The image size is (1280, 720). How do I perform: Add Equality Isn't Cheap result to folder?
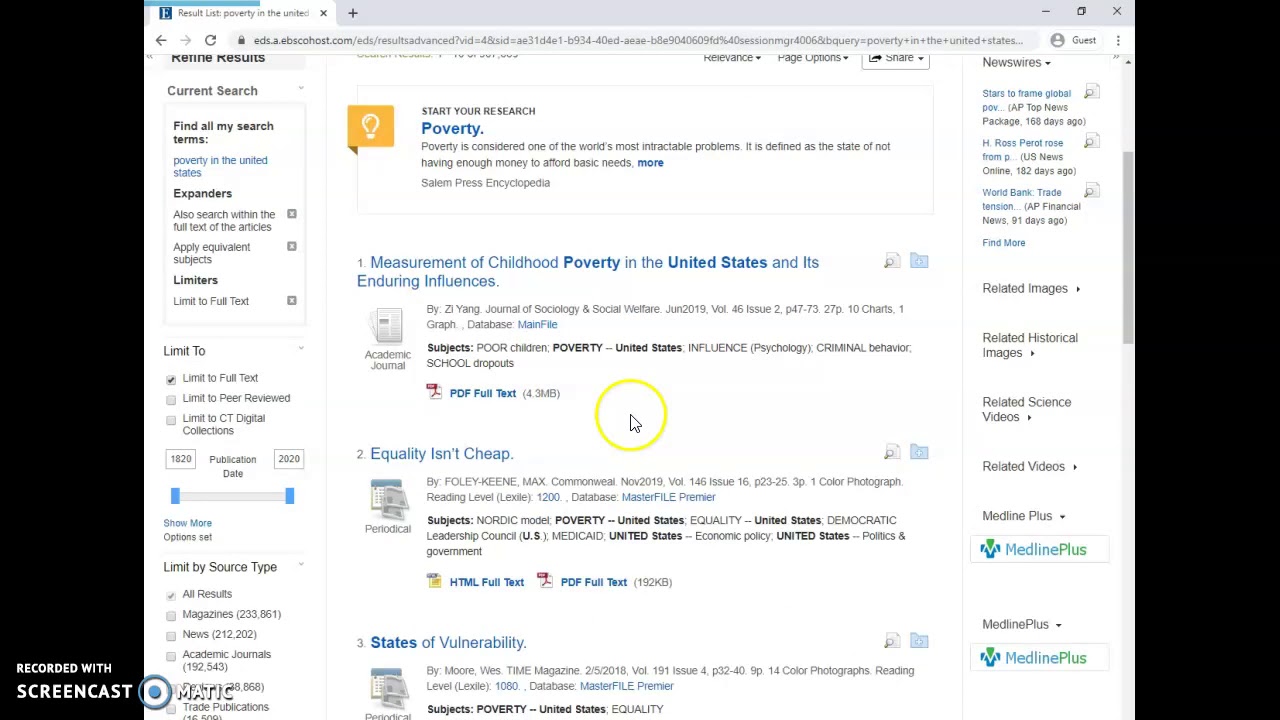[x=919, y=453]
